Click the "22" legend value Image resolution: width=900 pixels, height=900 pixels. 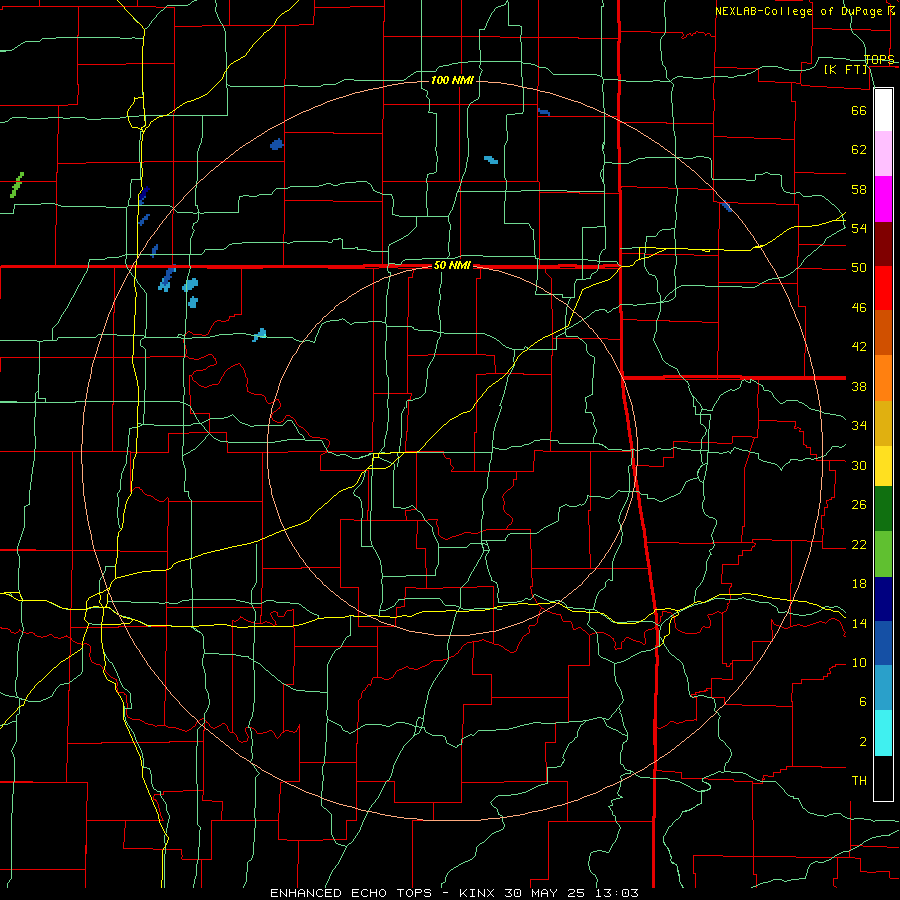859,544
